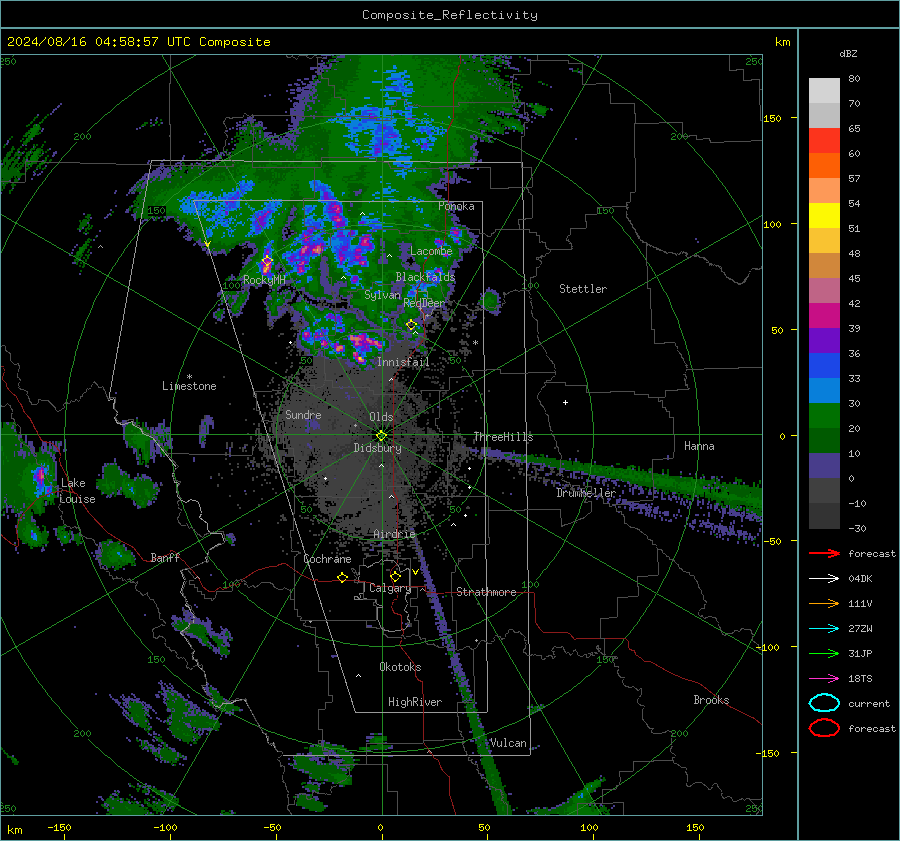Click the white 04DK arrow in legend

[824, 578]
